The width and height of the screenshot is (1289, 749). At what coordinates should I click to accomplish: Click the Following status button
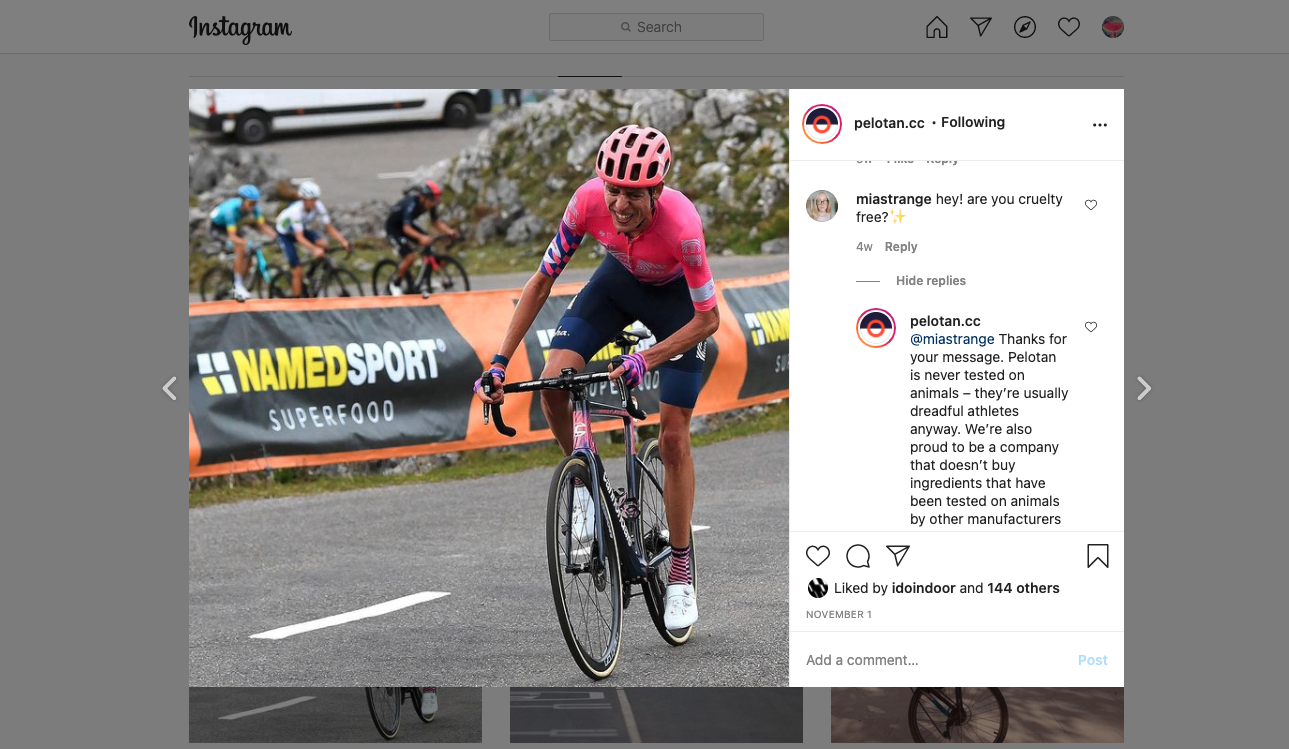pos(973,122)
